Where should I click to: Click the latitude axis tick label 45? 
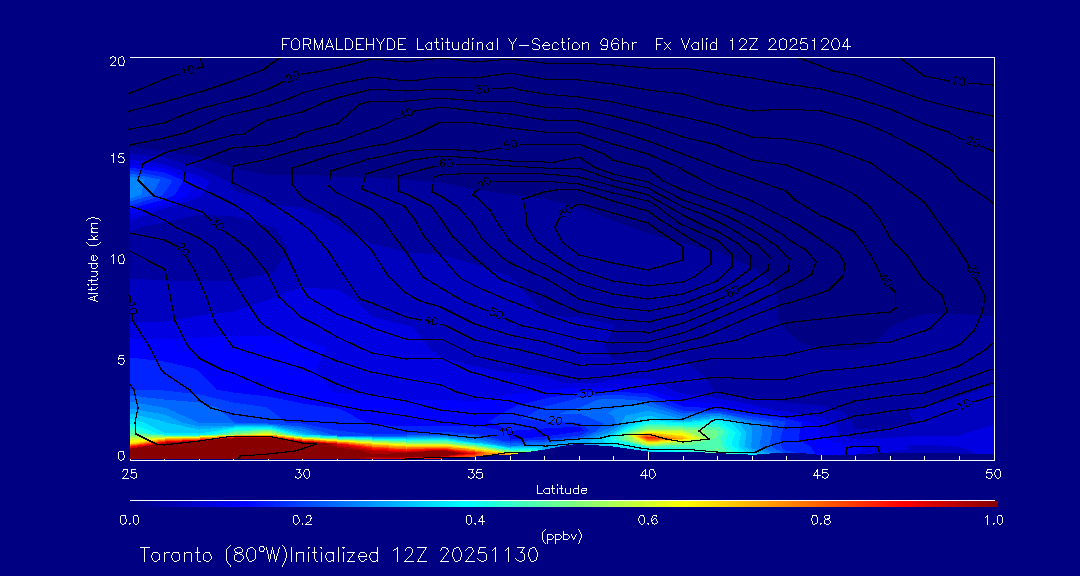click(x=820, y=474)
